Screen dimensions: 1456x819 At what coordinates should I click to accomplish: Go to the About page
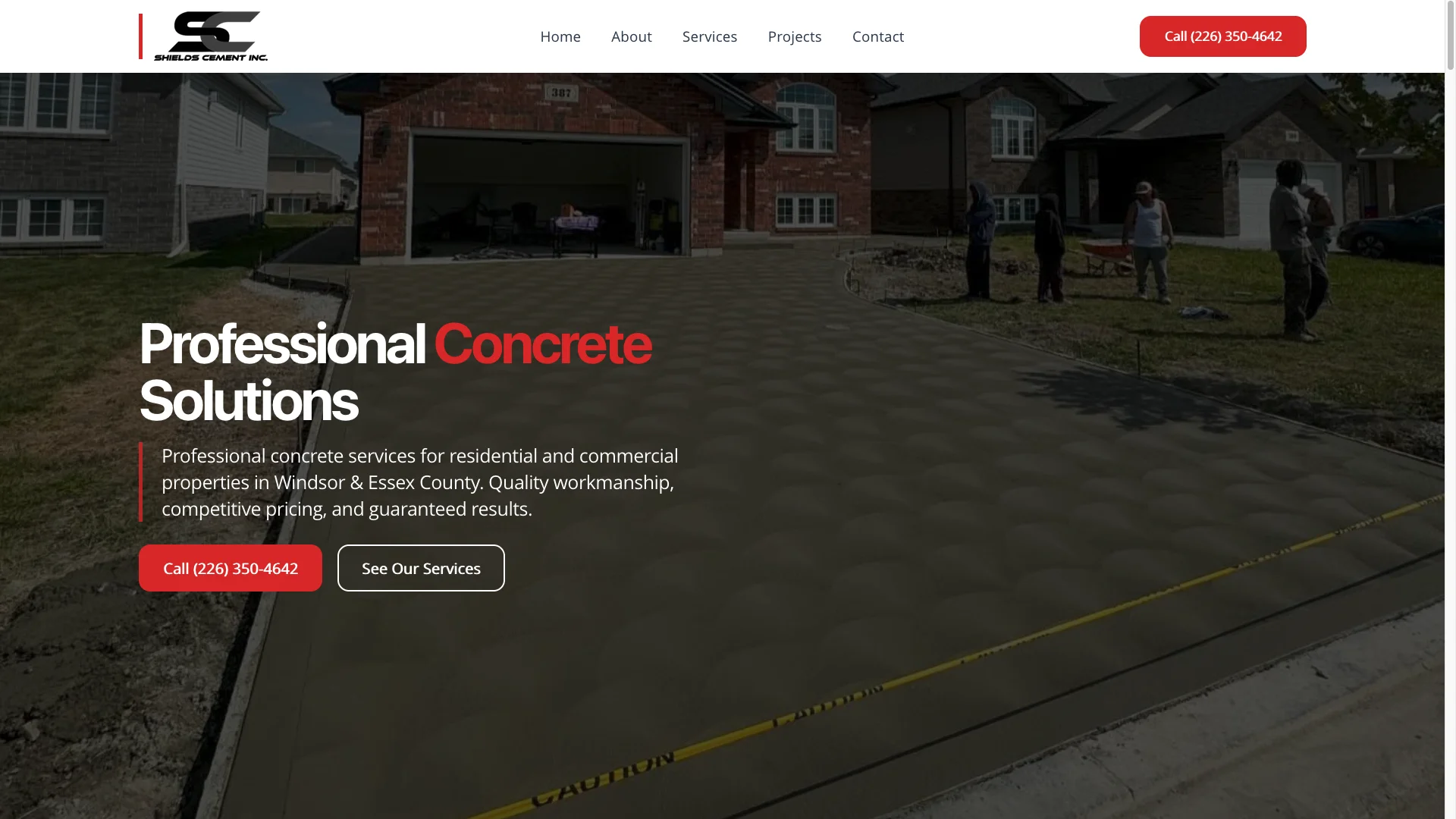click(631, 36)
